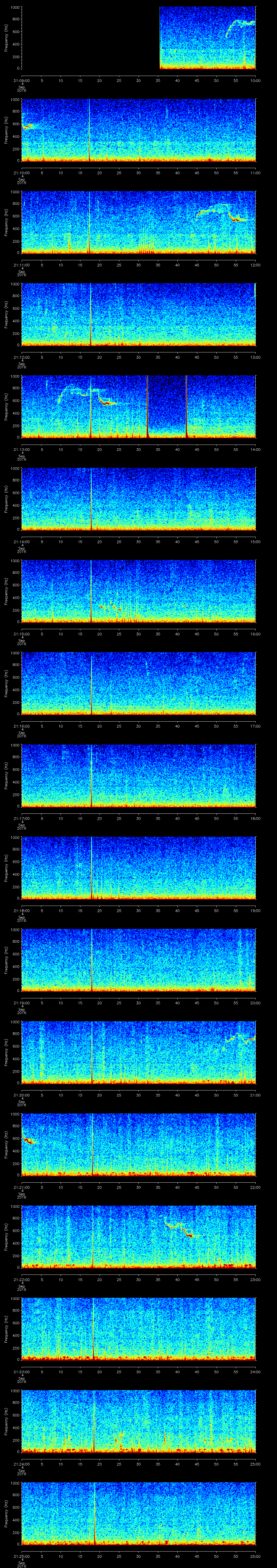The width and height of the screenshot is (277, 1568).
Task: Click the Frequency (Hz) label of the 21:09:00 panel
Action: pos(6,38)
